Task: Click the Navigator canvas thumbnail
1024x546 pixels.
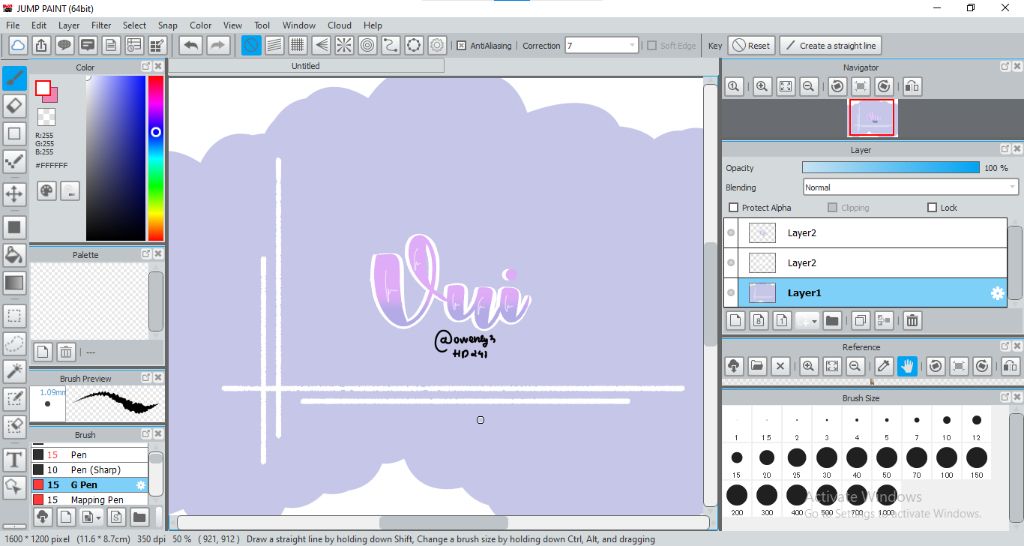Action: [x=872, y=118]
